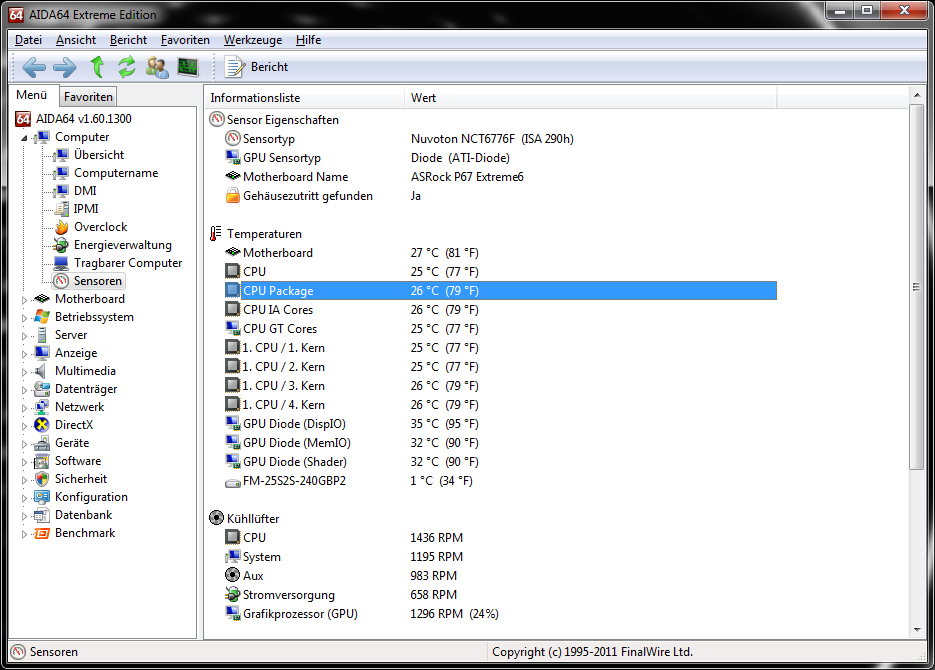Click the Datenbank icon in the tree

click(x=42, y=515)
